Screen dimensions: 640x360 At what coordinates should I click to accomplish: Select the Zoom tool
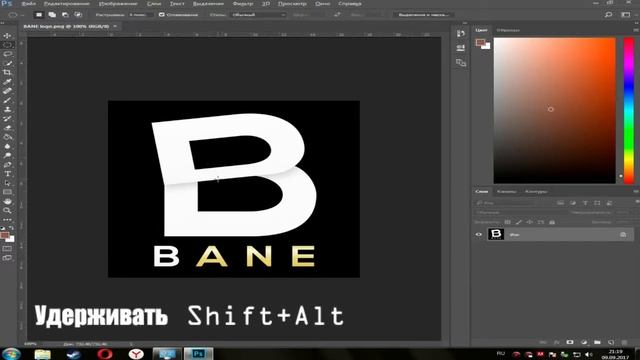coord(7,210)
